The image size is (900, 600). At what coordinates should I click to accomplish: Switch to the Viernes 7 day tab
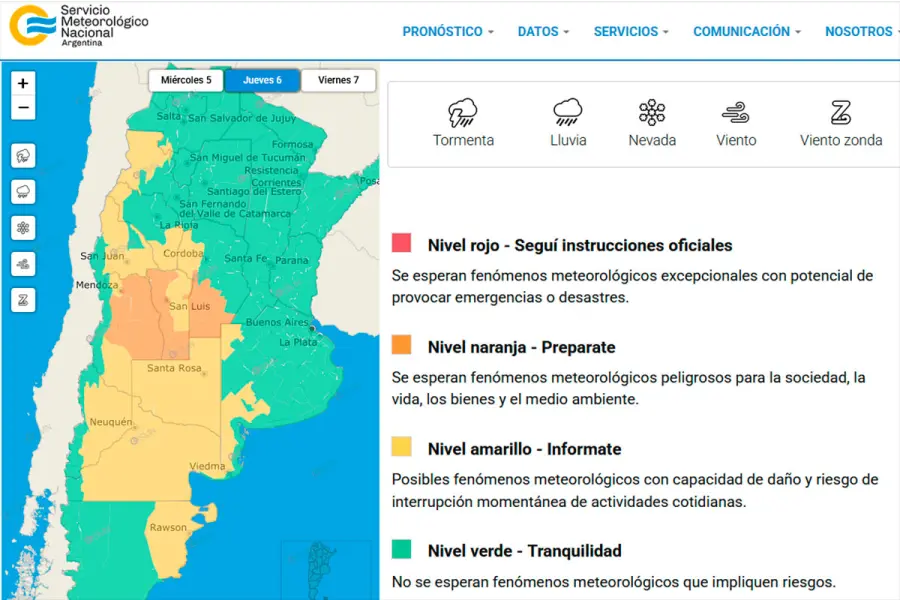pos(338,80)
